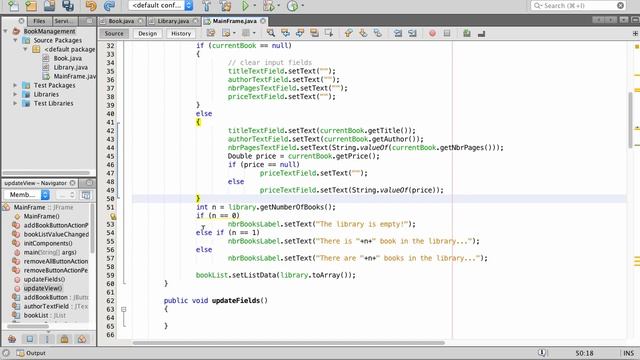Run the project with the green play icon
Image resolution: width=640 pixels, height=360 pixels.
point(245,6)
